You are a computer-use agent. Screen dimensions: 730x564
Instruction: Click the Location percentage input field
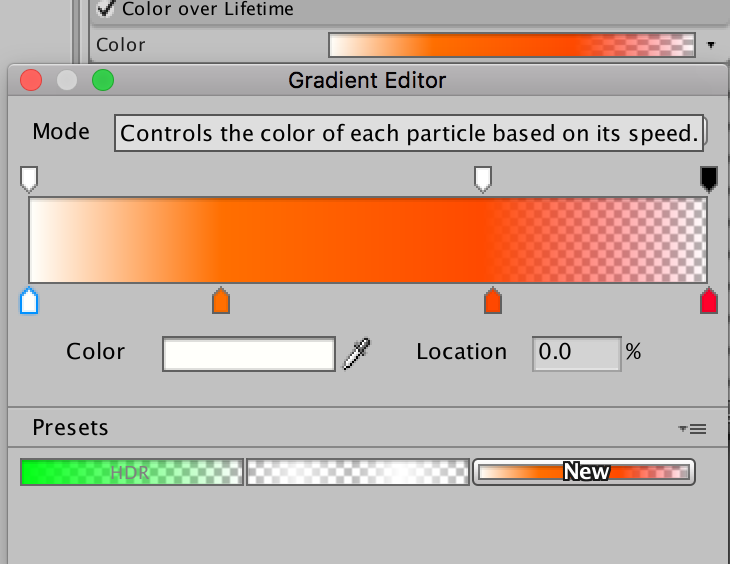pos(577,352)
